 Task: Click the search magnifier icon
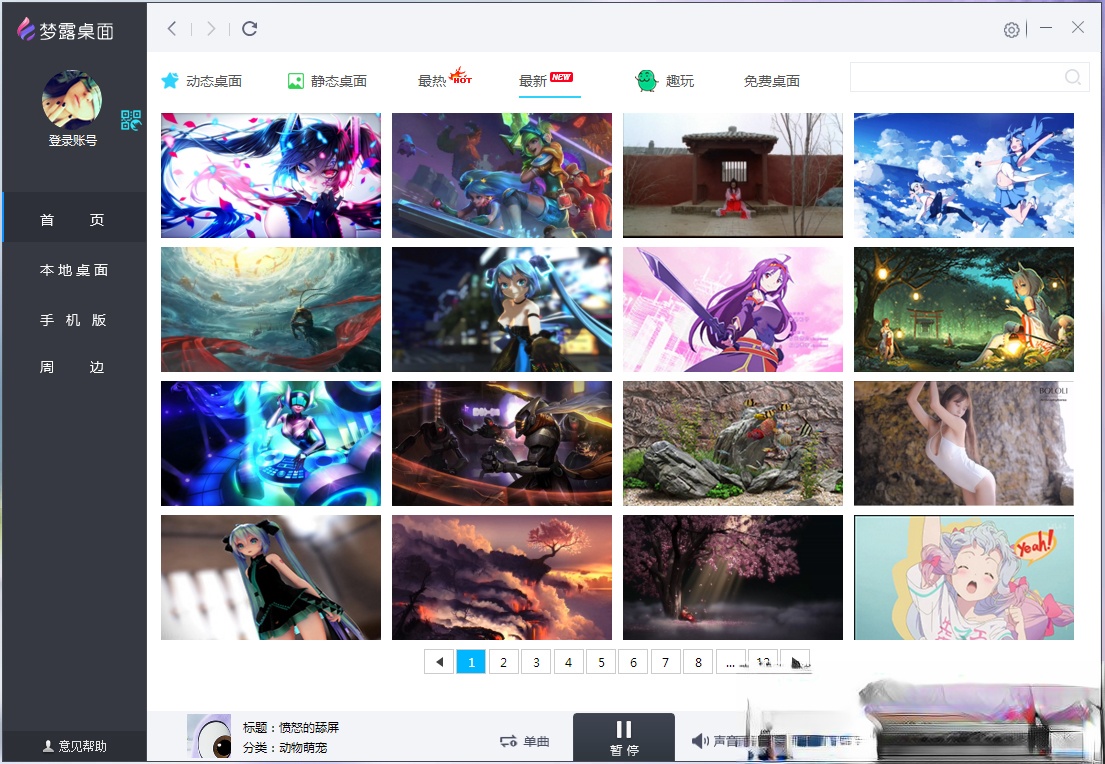click(x=1073, y=78)
